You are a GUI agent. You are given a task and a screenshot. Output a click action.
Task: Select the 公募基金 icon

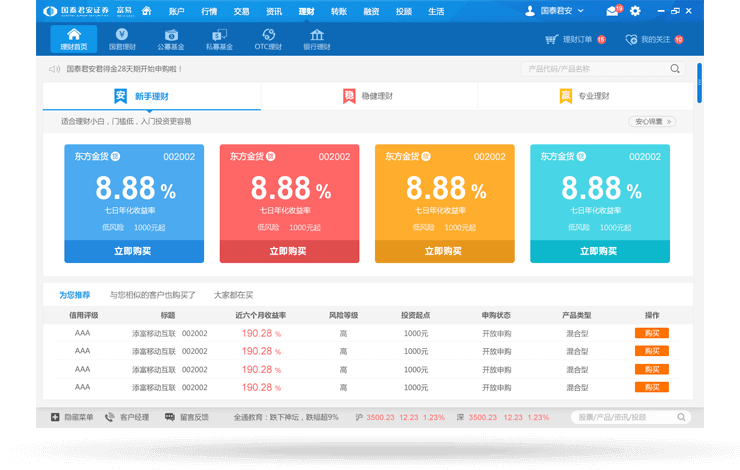click(x=170, y=39)
